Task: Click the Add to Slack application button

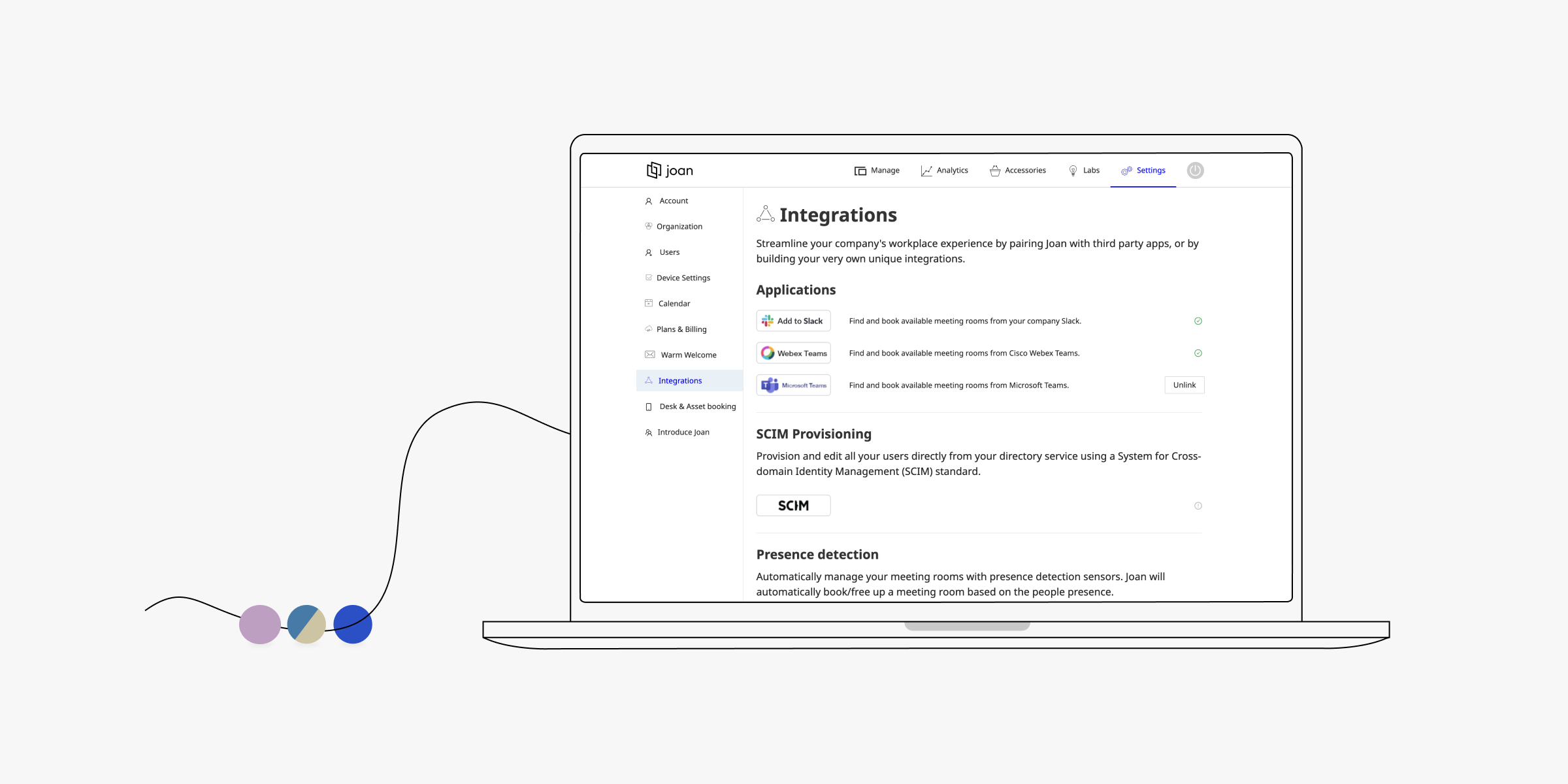Action: click(x=793, y=320)
